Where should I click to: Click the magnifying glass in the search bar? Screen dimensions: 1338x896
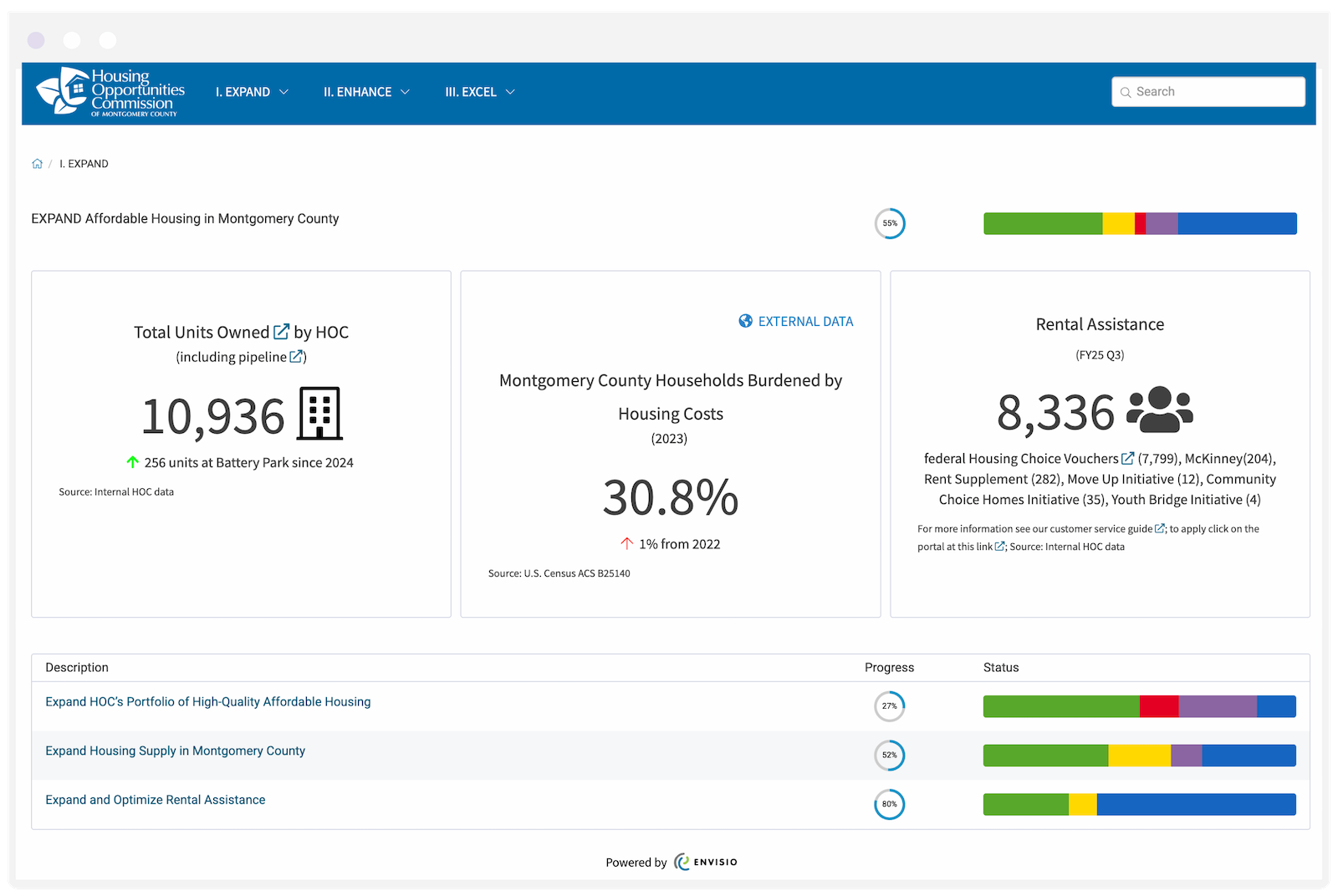point(1126,92)
